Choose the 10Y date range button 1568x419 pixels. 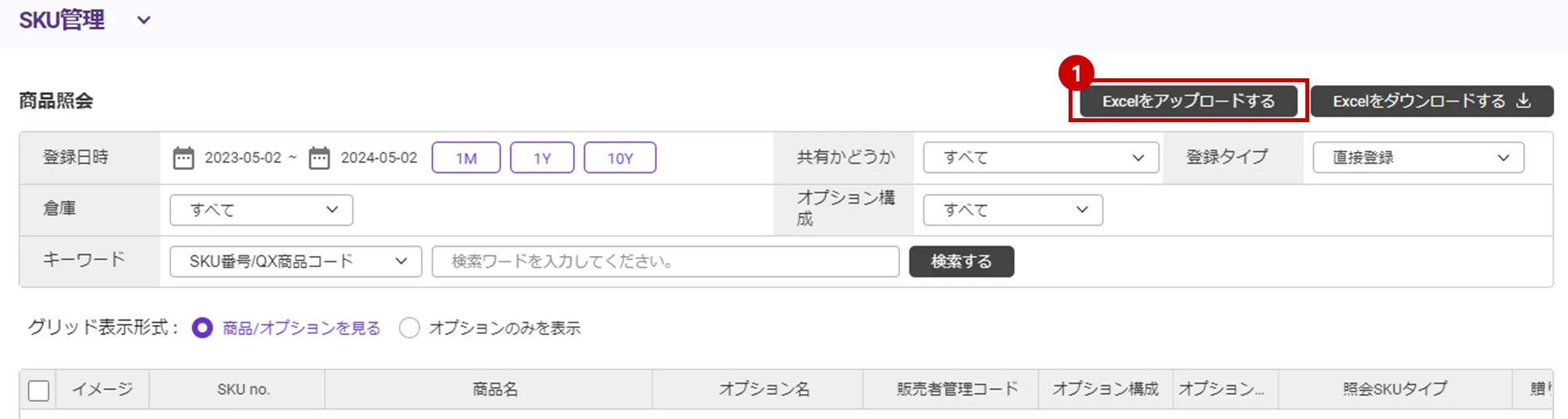pos(619,158)
